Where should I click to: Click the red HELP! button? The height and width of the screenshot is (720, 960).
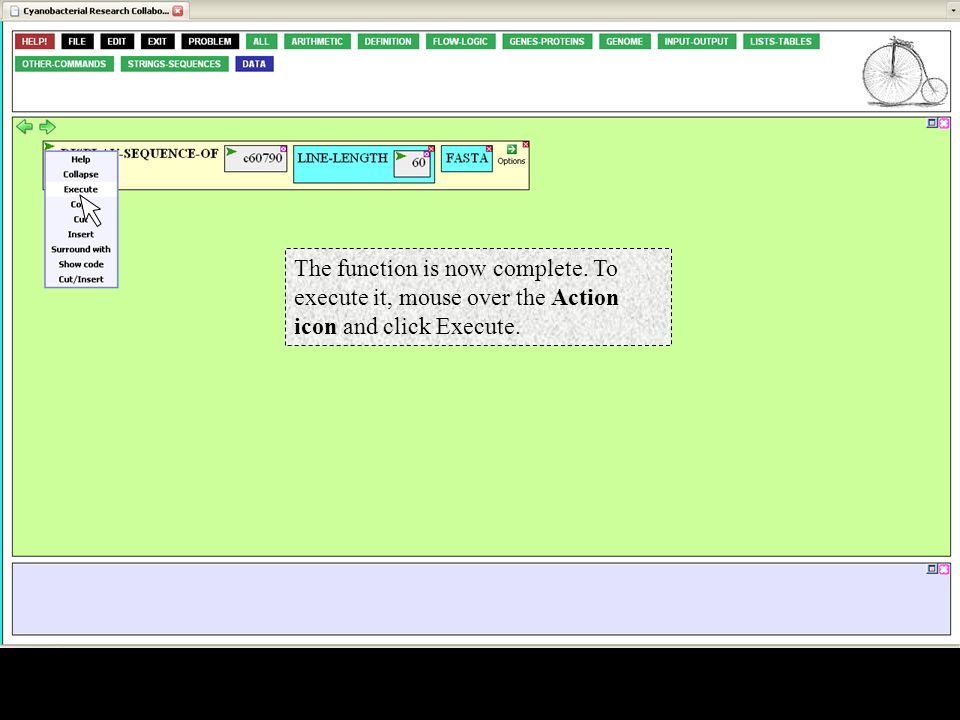(35, 42)
